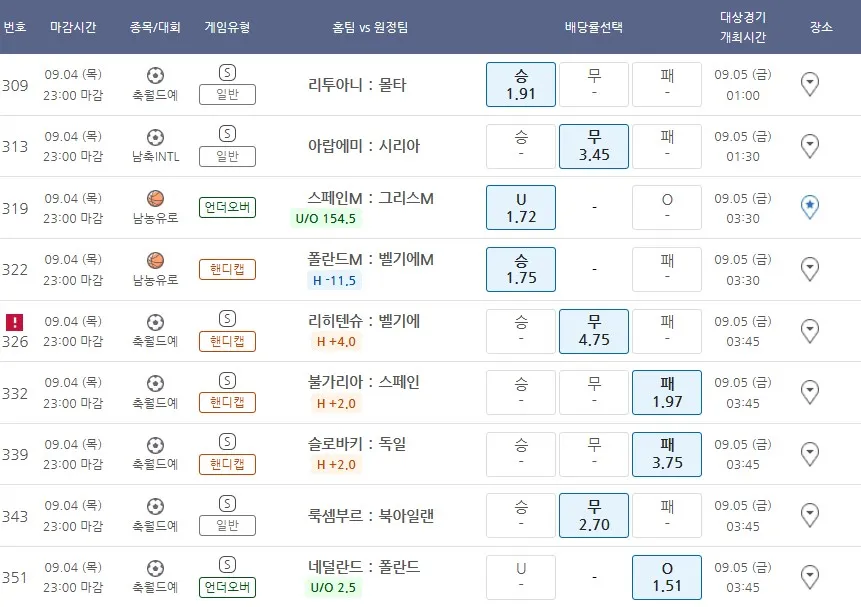Toggle draw odds 3.45 for match 313
This screenshot has width=861, height=607.
[x=594, y=146]
